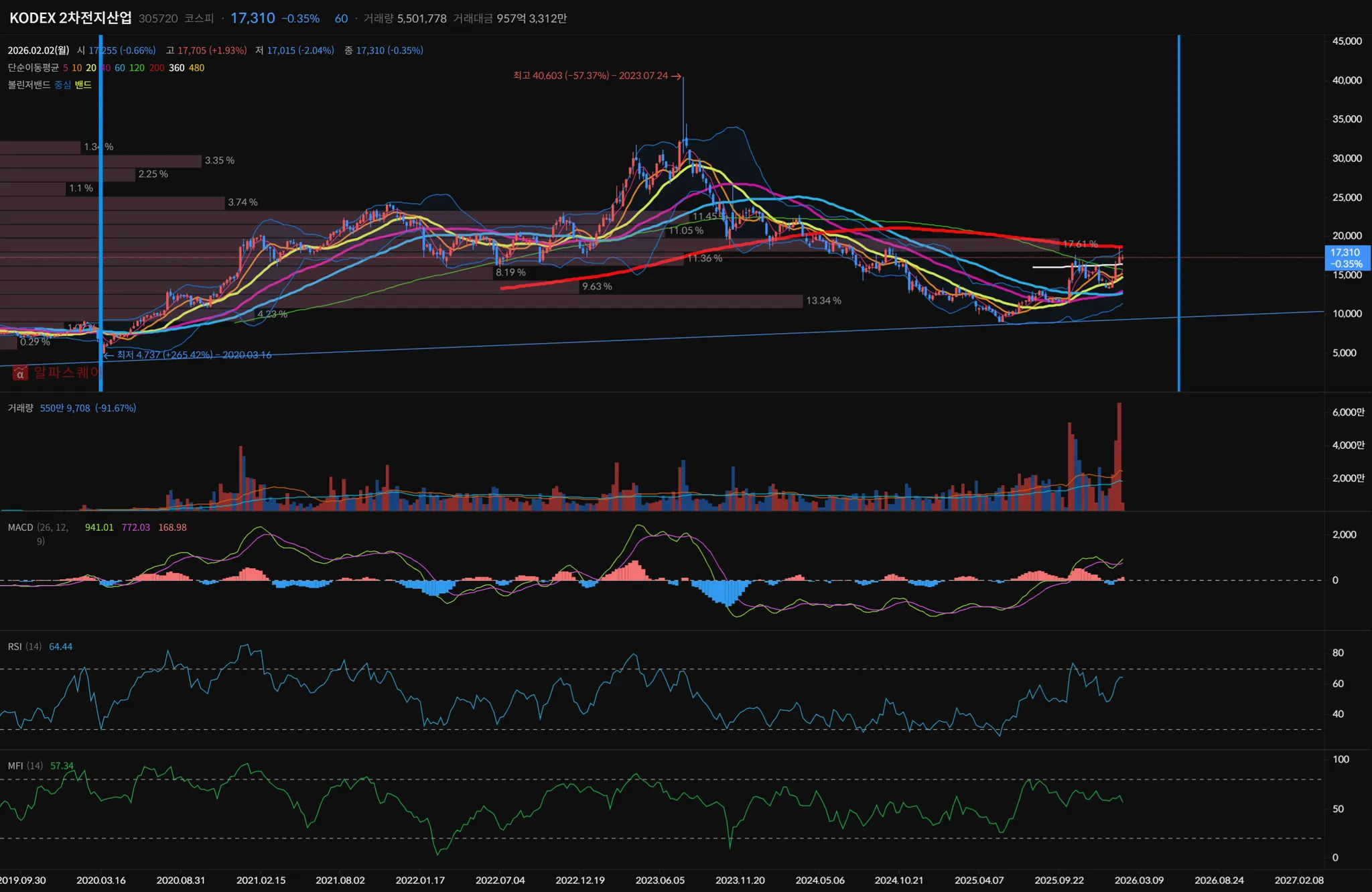Viewport: 1372px width, 892px height.
Task: Select the MFI (14) panel label
Action: coord(25,766)
